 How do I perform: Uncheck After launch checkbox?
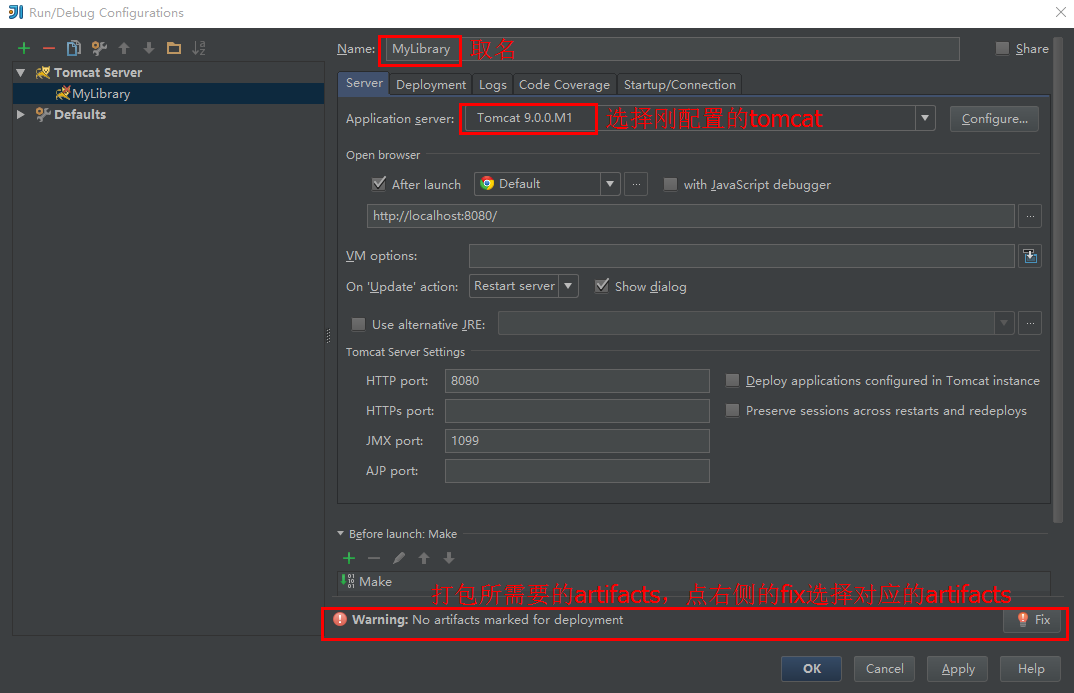click(x=379, y=184)
